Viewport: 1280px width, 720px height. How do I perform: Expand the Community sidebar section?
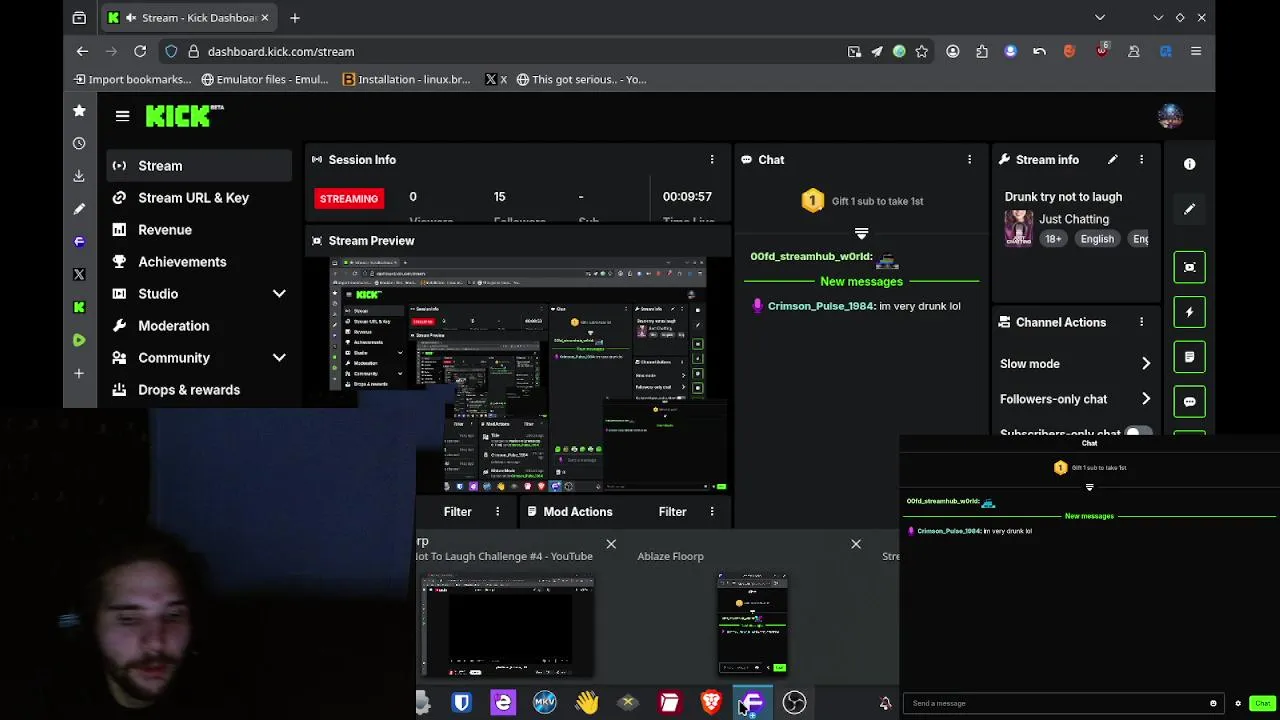coord(279,358)
